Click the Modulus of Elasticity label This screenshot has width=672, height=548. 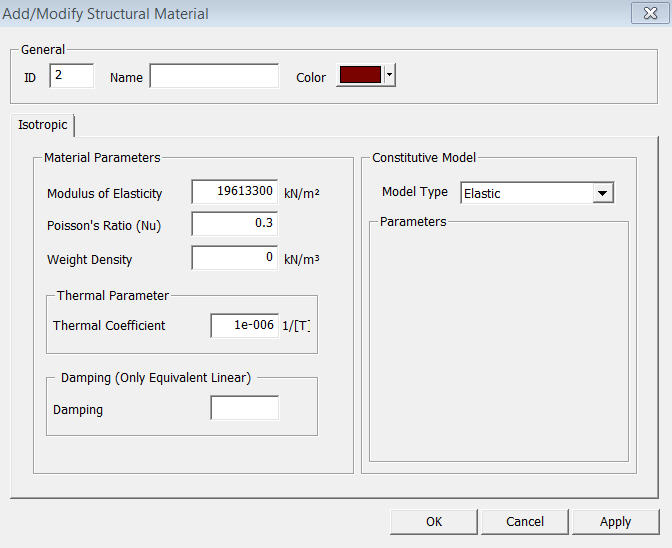click(104, 193)
